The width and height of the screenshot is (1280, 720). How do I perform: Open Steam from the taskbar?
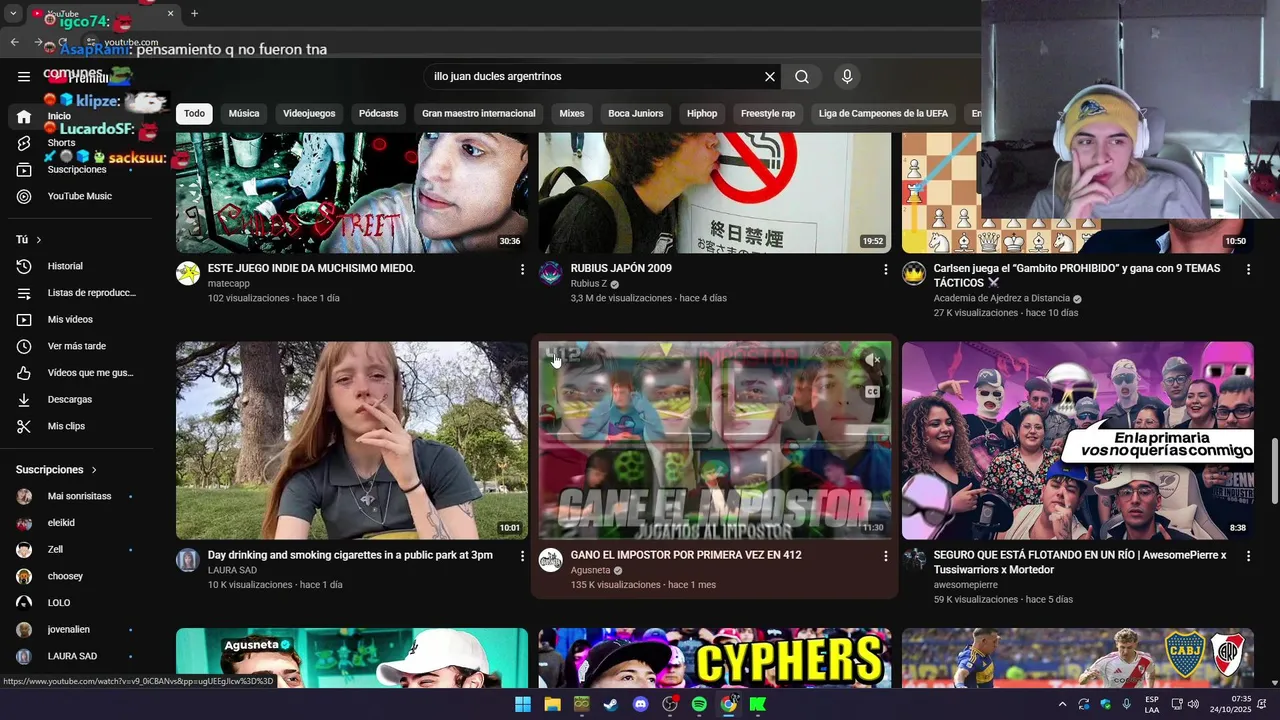[611, 704]
